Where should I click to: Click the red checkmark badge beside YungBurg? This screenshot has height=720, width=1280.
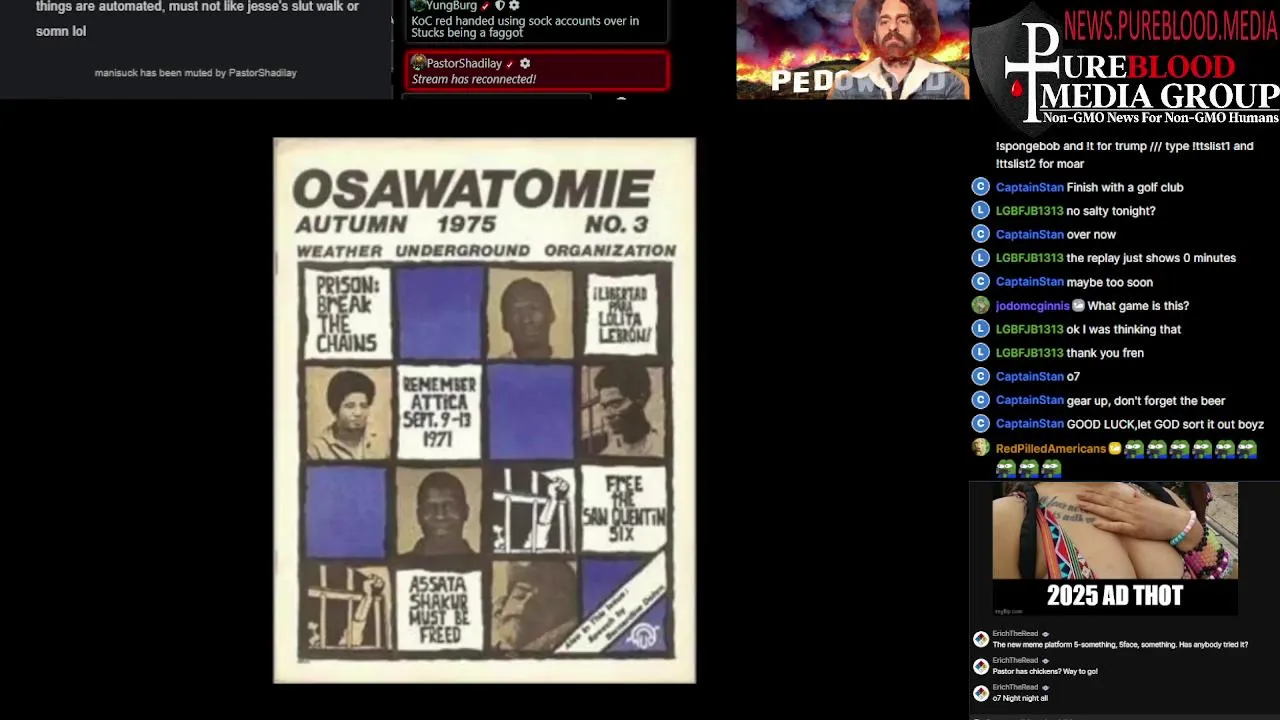tap(486, 6)
